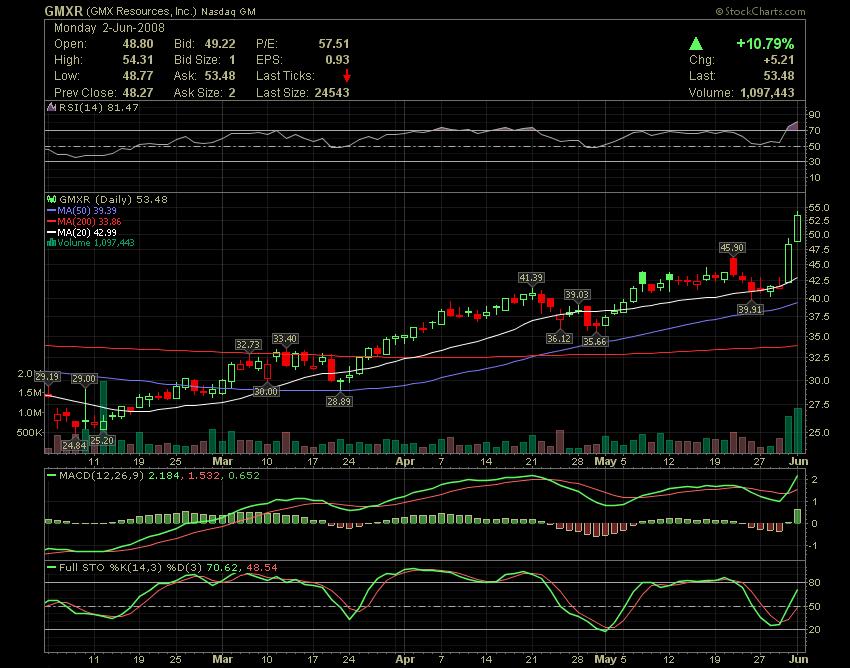
Task: Click the Low value 48.77
Action: pos(138,76)
